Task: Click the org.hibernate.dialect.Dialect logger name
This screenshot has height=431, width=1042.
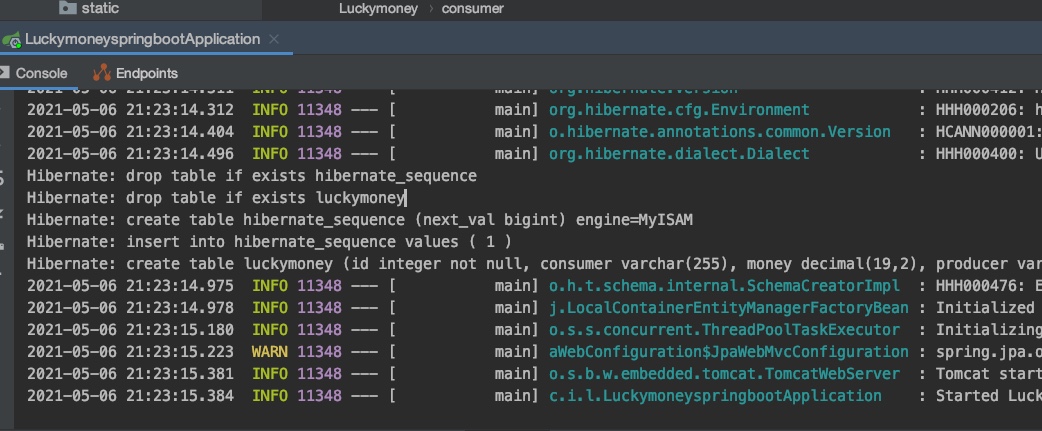Action: (x=679, y=154)
